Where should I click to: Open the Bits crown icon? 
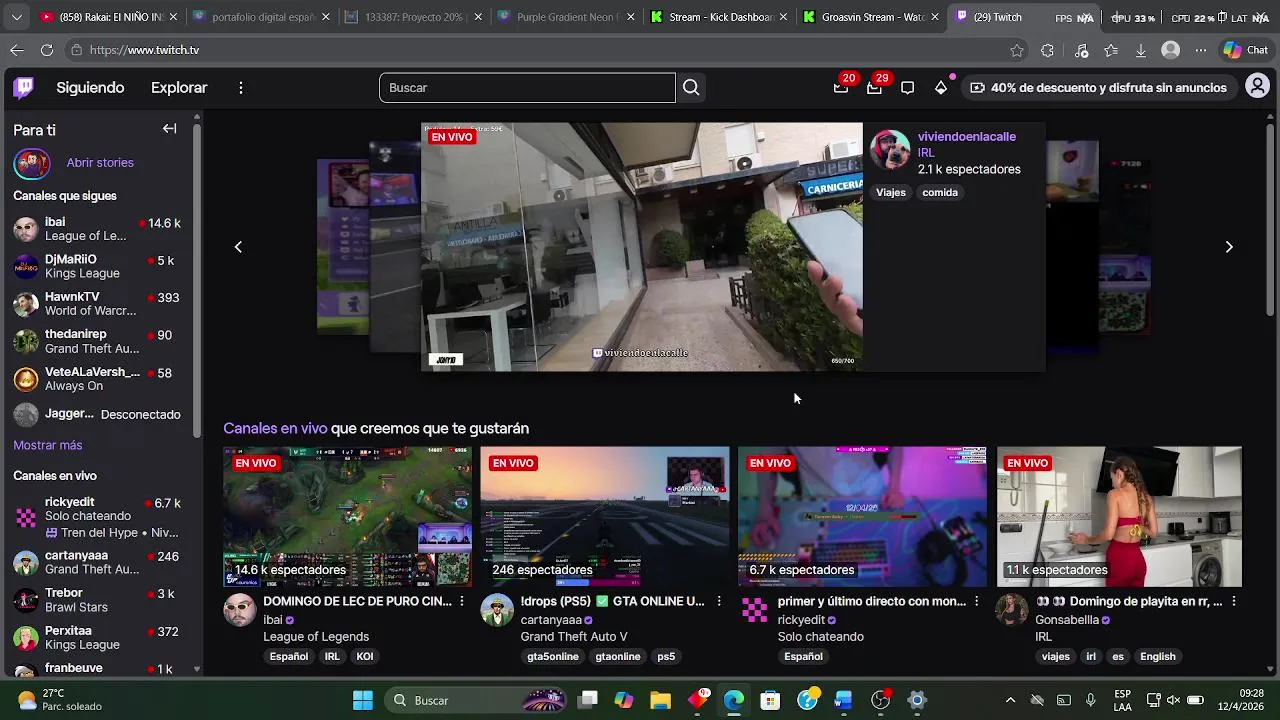941,88
